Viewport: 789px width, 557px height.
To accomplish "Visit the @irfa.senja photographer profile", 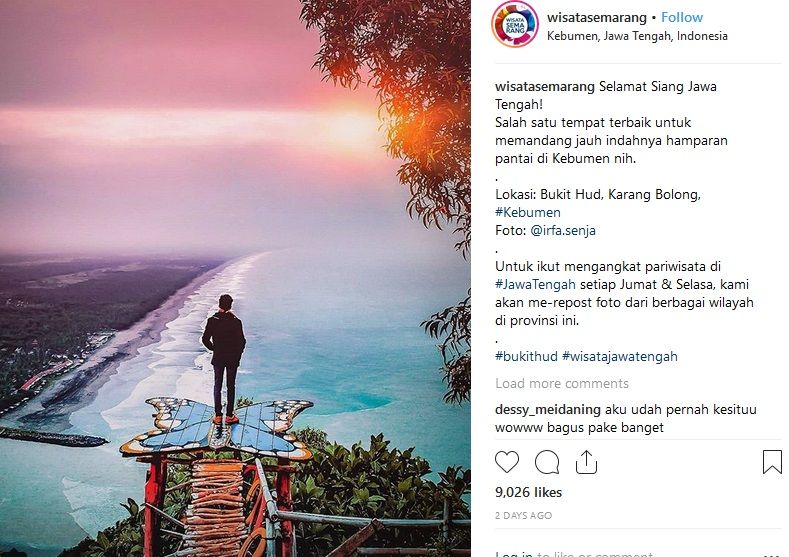I will [x=563, y=230].
